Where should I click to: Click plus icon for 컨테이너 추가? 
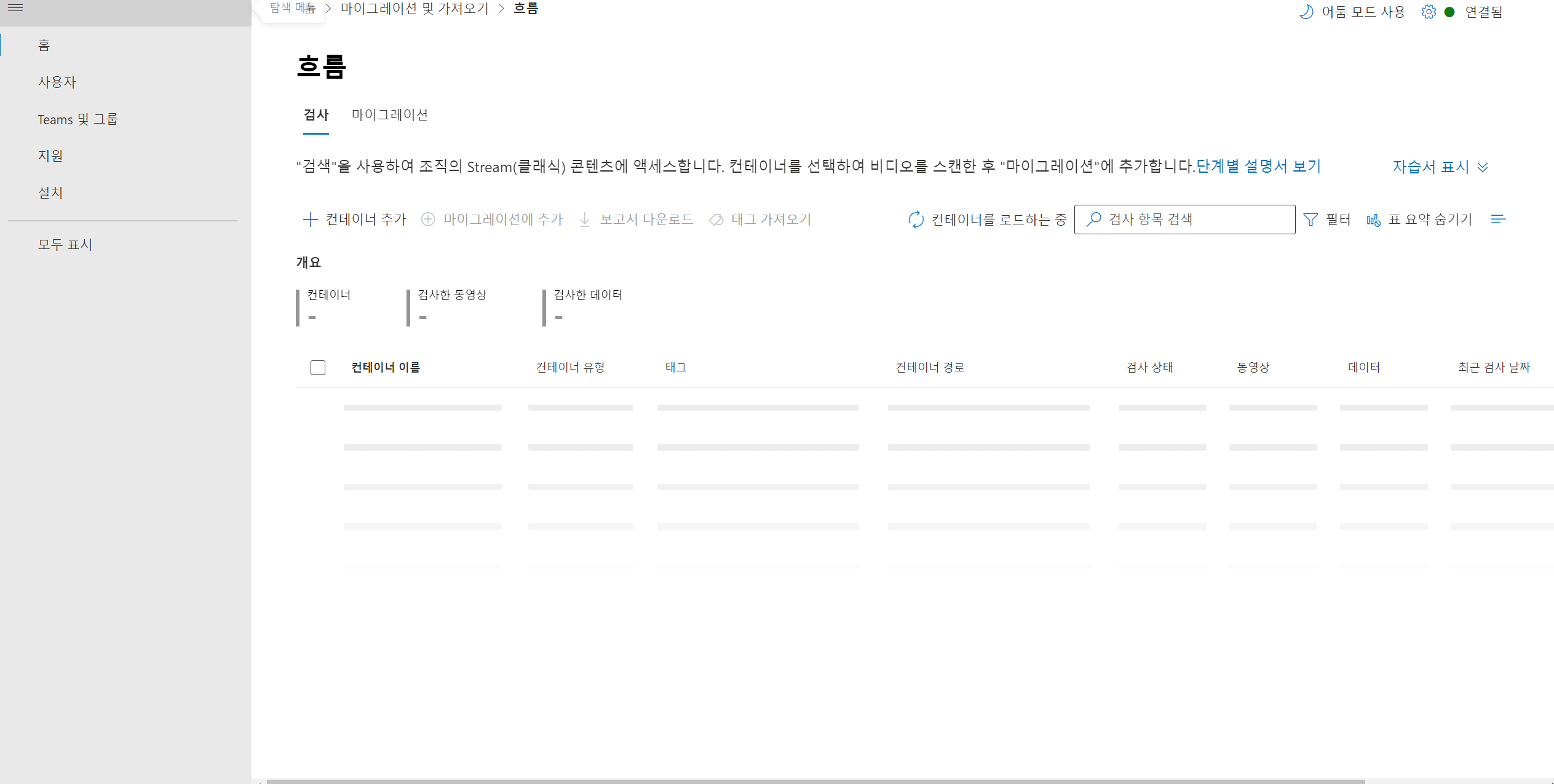coord(311,220)
